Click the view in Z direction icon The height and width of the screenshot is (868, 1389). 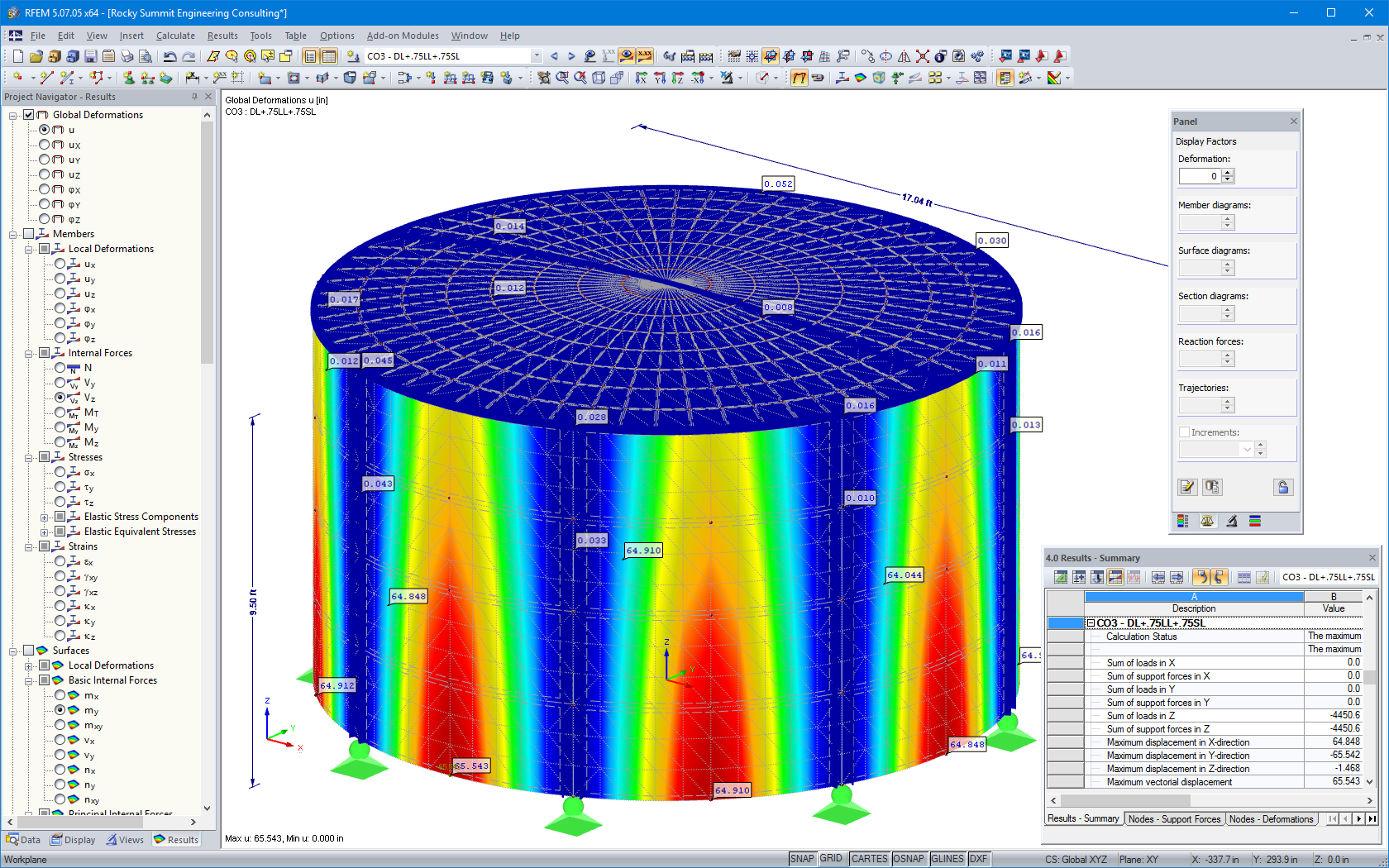click(x=678, y=78)
